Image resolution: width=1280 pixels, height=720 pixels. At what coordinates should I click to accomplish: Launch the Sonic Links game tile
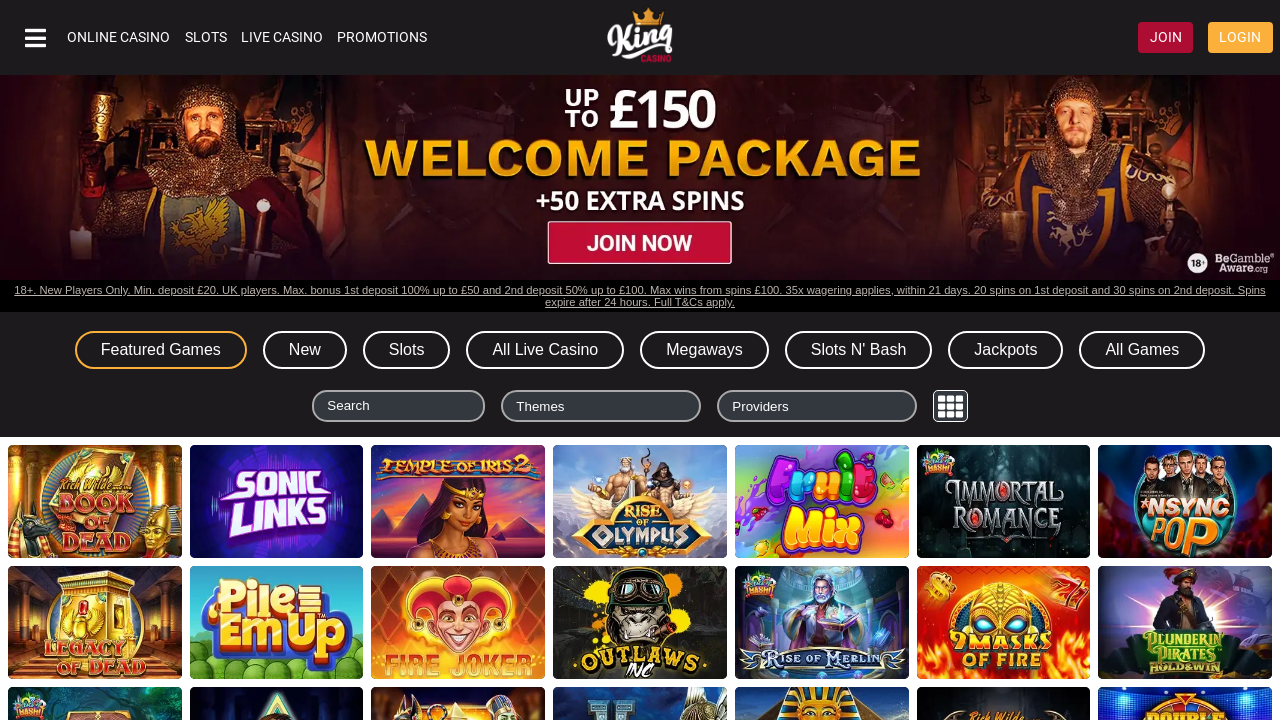pos(276,501)
